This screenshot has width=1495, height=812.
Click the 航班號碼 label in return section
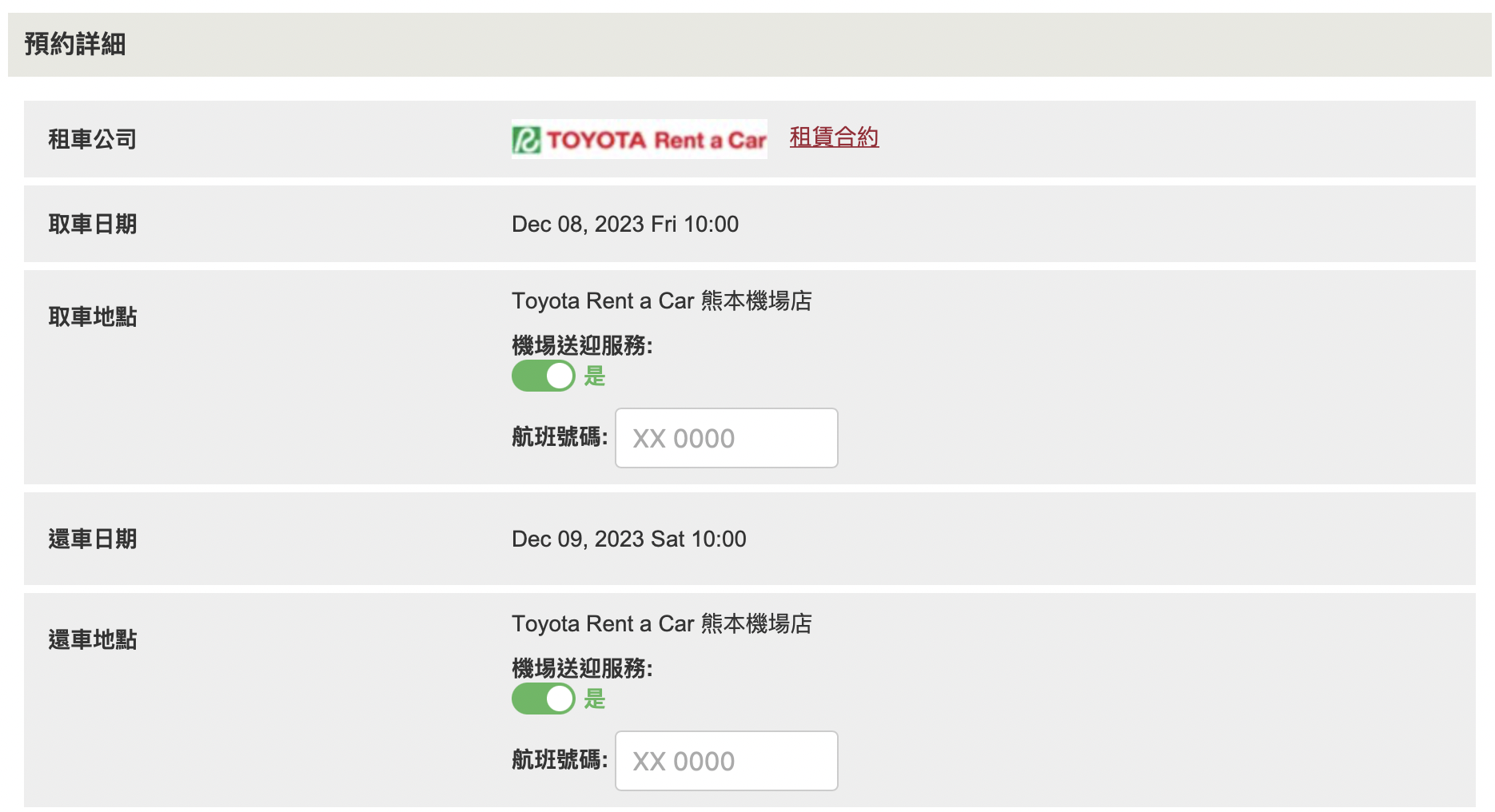pyautogui.click(x=559, y=760)
